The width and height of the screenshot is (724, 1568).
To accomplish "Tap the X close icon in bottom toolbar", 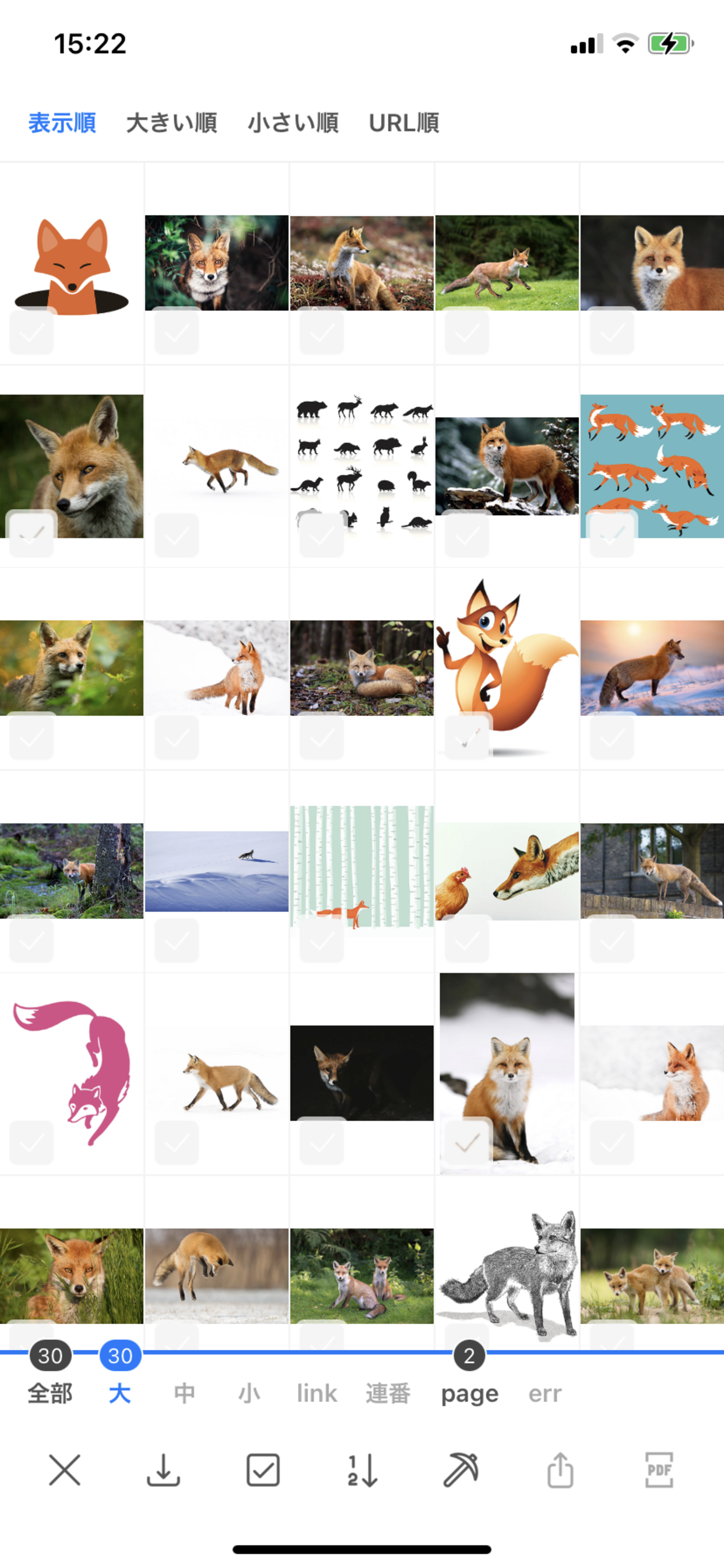I will click(65, 1471).
